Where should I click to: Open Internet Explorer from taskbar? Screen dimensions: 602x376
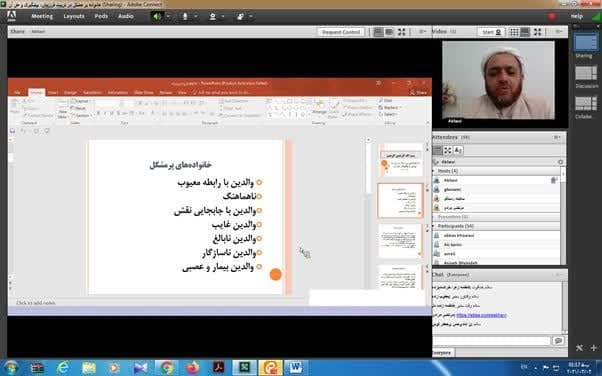coord(63,368)
